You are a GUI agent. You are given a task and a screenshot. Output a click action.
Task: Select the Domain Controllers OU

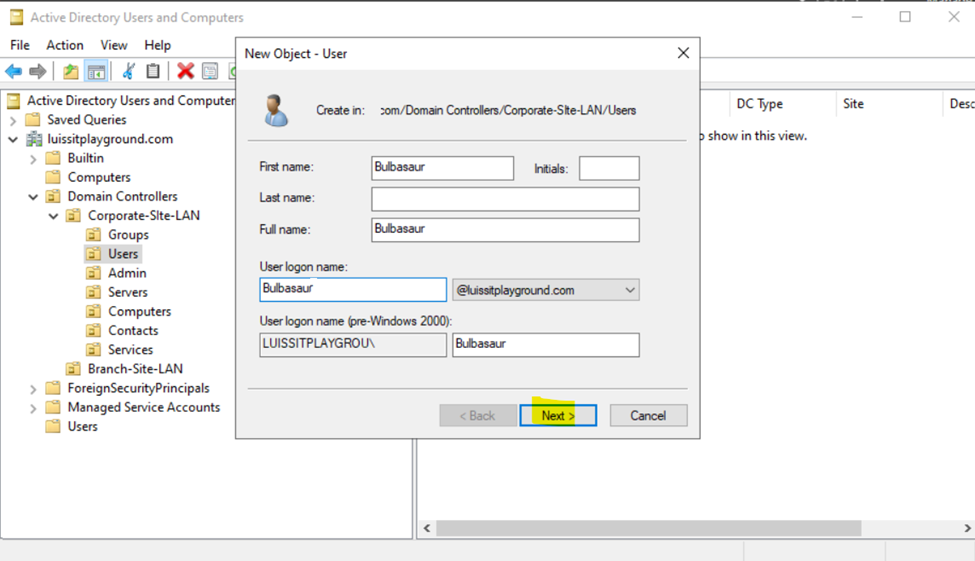click(122, 197)
